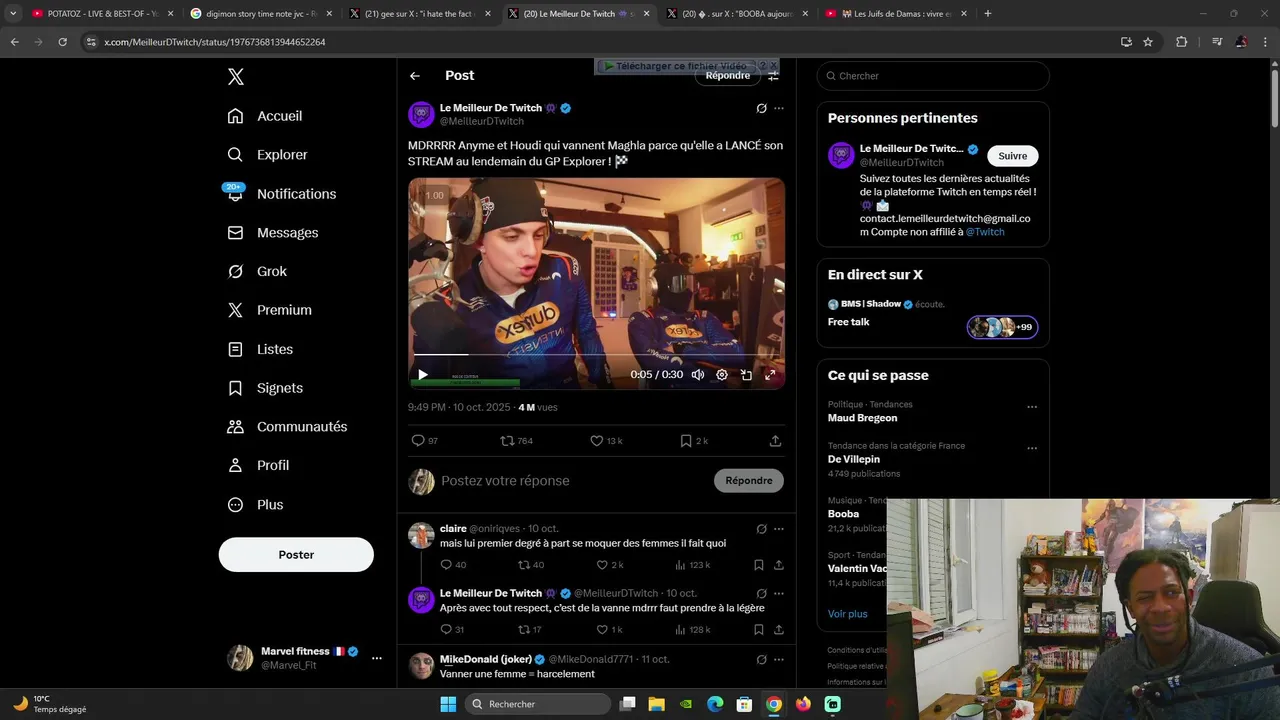Repost claire's reply
The width and height of the screenshot is (1280, 720).
point(530,565)
